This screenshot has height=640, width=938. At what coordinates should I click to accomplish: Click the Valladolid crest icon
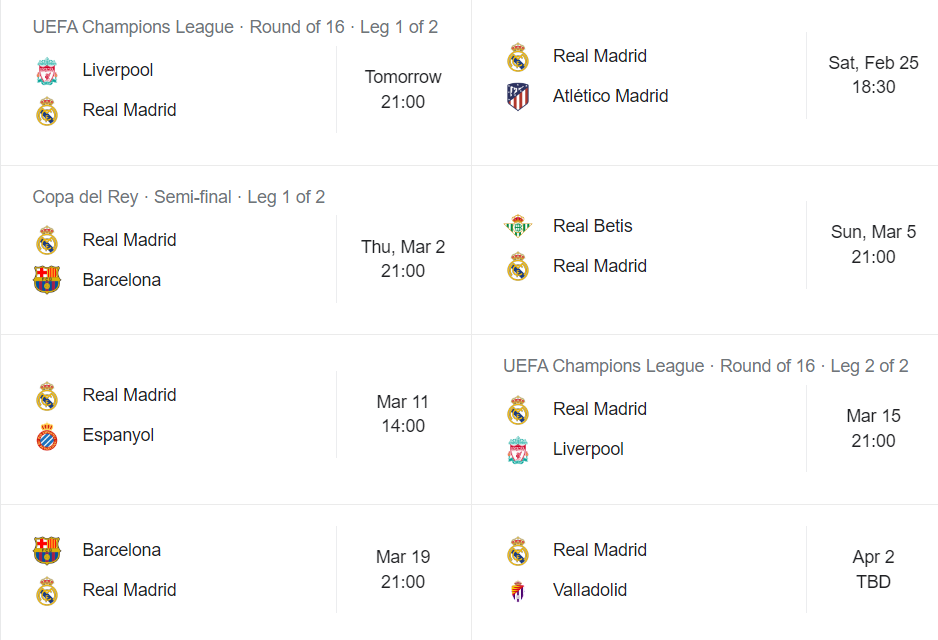click(x=517, y=591)
